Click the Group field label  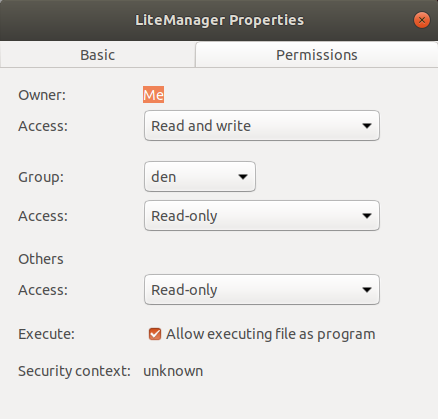click(x=41, y=177)
